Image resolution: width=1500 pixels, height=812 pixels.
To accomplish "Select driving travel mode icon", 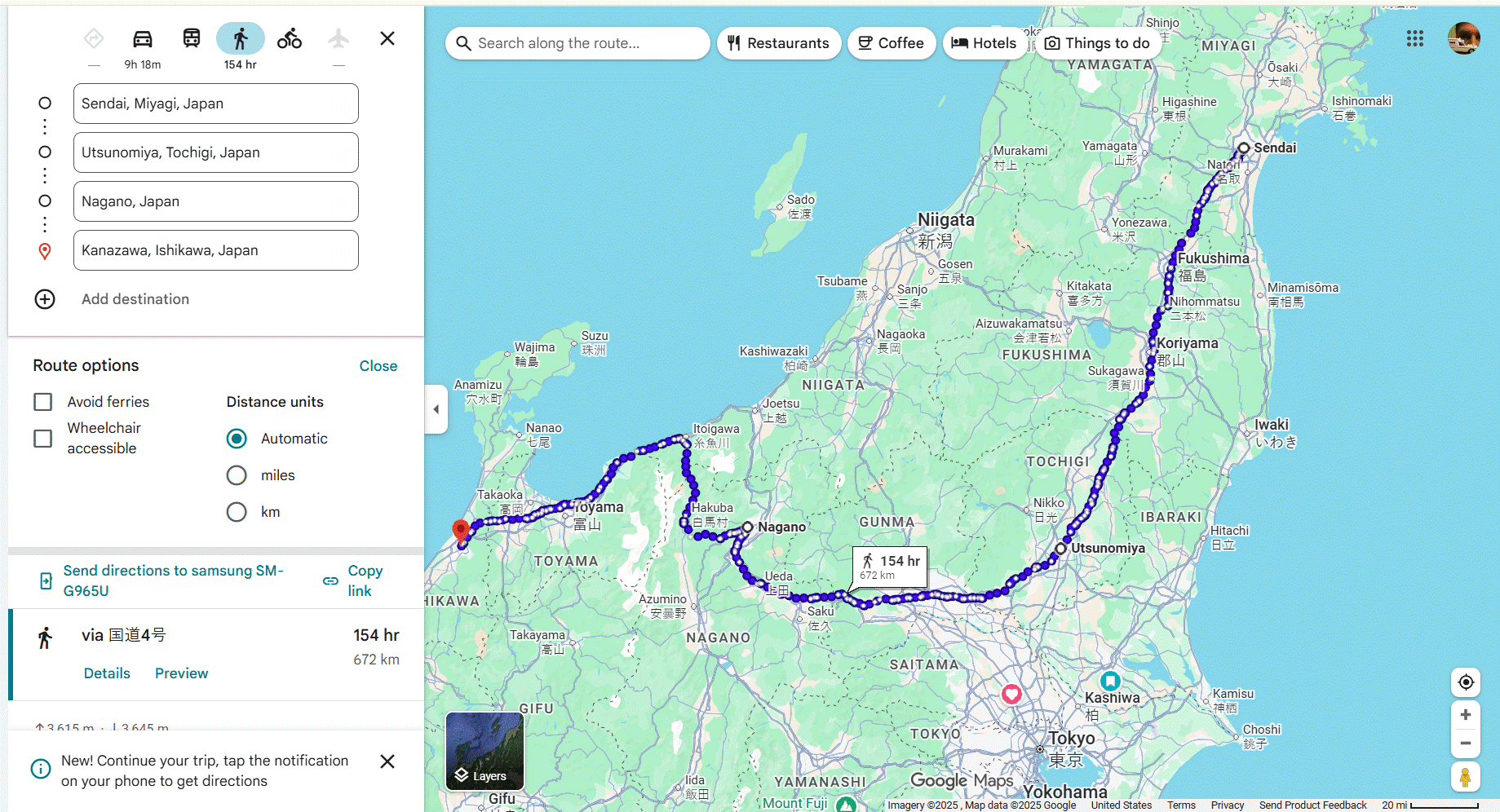I will point(143,39).
